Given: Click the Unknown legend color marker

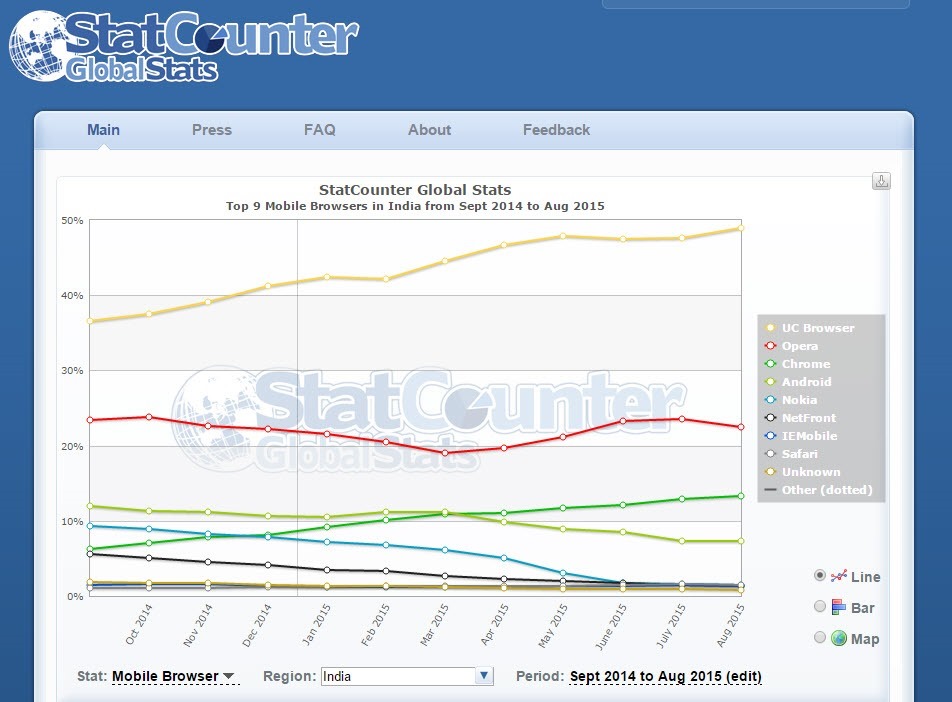Looking at the screenshot, I should click(x=770, y=472).
